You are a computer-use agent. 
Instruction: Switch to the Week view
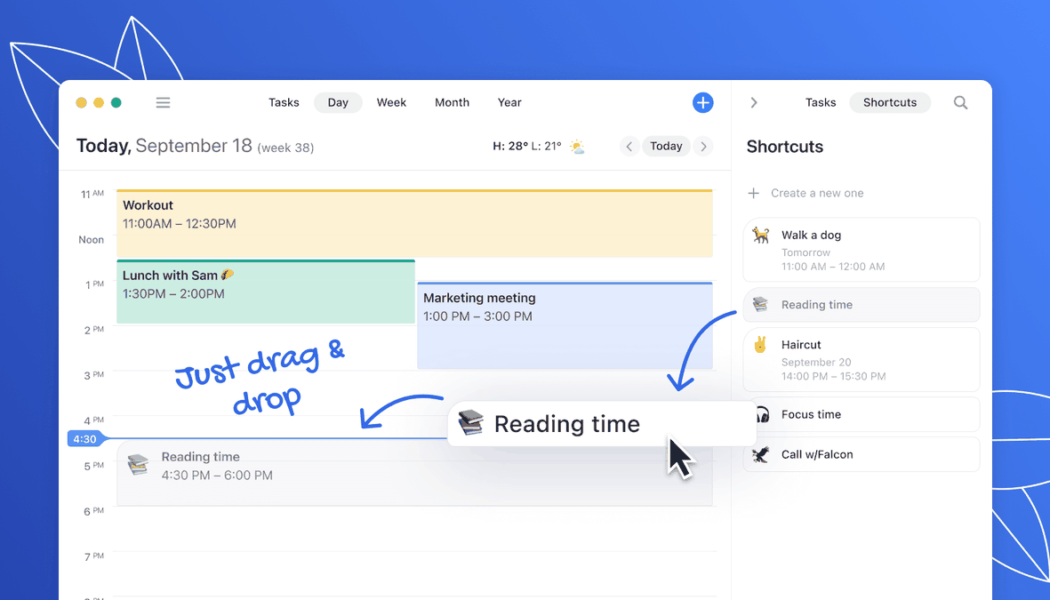(x=391, y=102)
